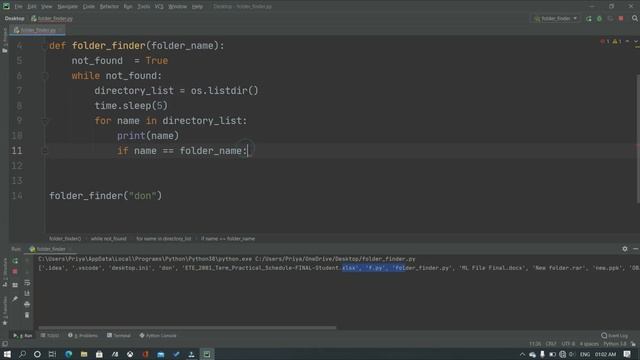Screen dimensions: 640x360
Task: Open the Run tool window tab at bottom
Action: (23, 336)
